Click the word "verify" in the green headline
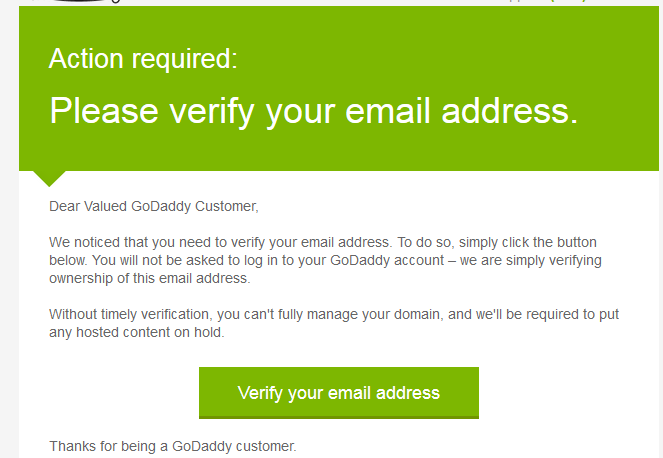The image size is (663, 458). (x=209, y=110)
